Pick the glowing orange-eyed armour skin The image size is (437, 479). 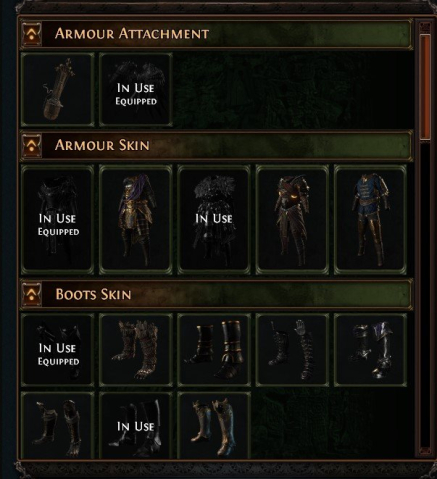pyautogui.click(x=292, y=219)
